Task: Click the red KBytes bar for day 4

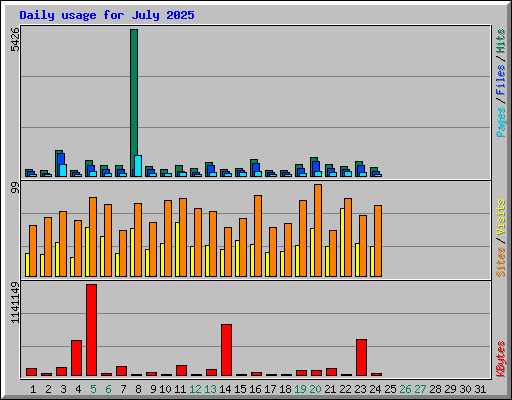Action: (x=76, y=358)
